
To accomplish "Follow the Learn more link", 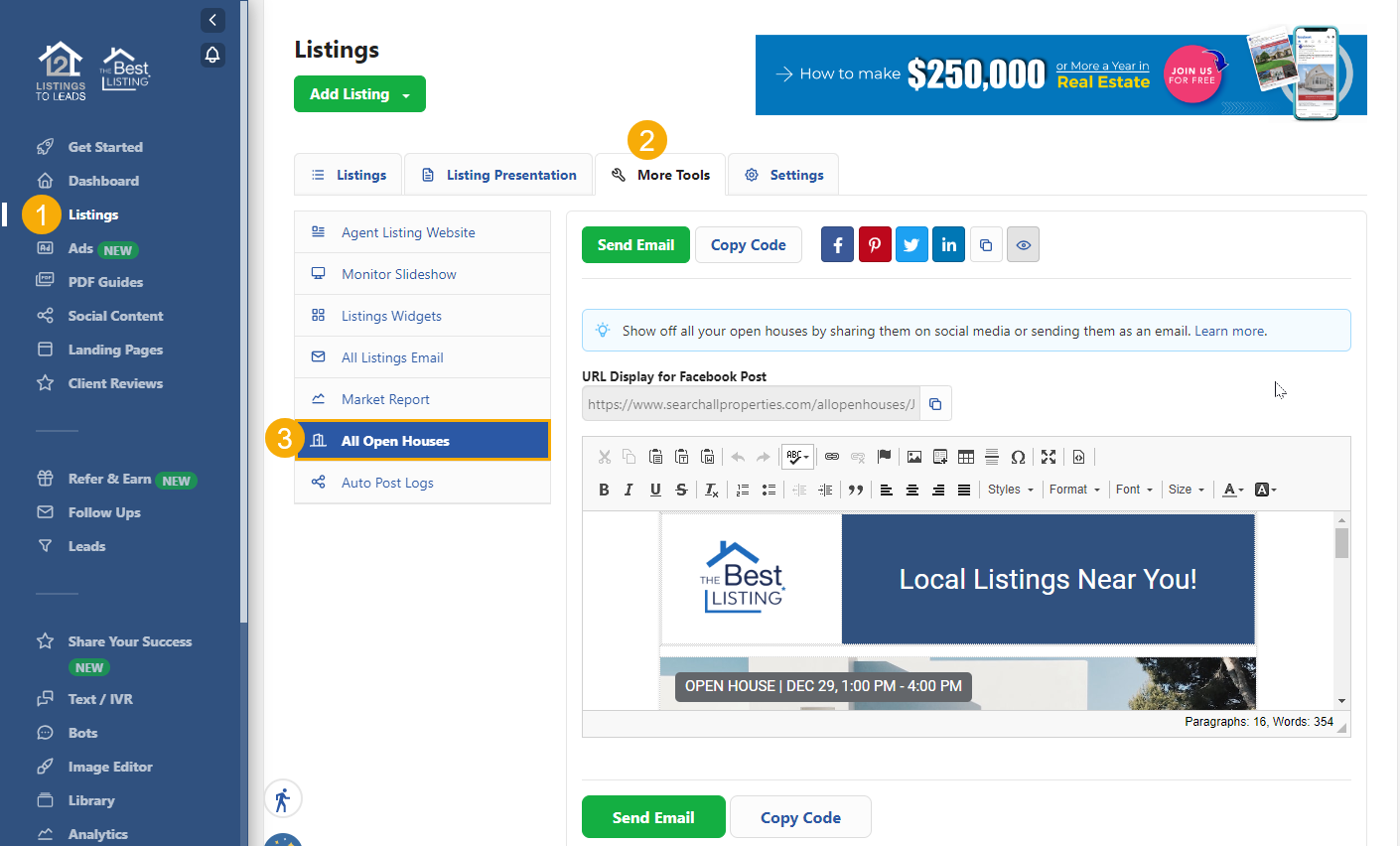I will pyautogui.click(x=1229, y=332).
